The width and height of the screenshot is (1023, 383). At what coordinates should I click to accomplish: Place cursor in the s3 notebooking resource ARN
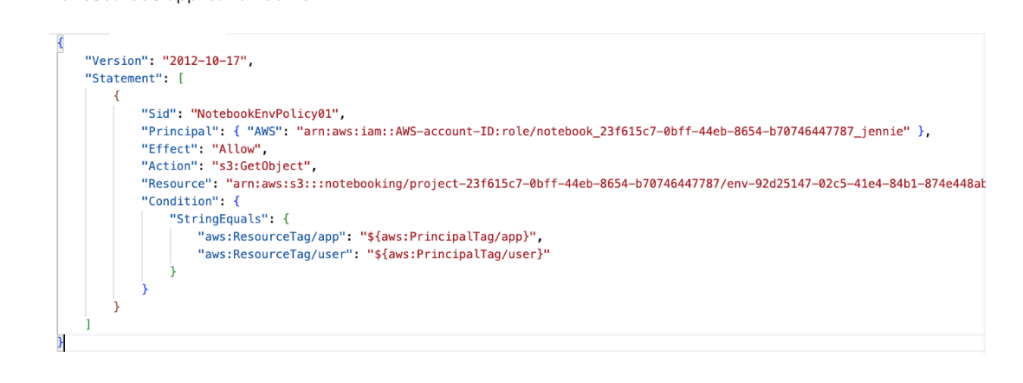pos(605,184)
